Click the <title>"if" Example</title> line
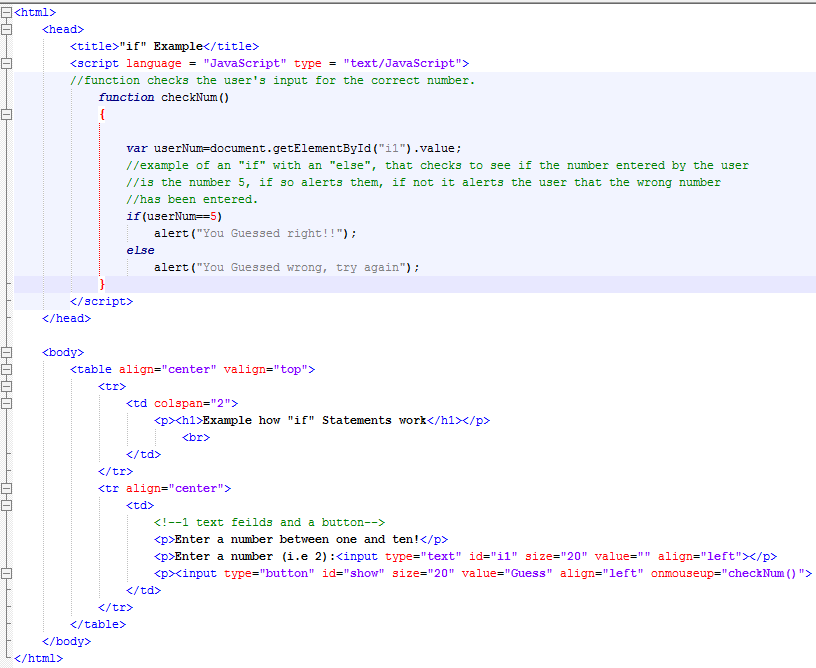Screen dimensions: 816x668 click(x=164, y=46)
